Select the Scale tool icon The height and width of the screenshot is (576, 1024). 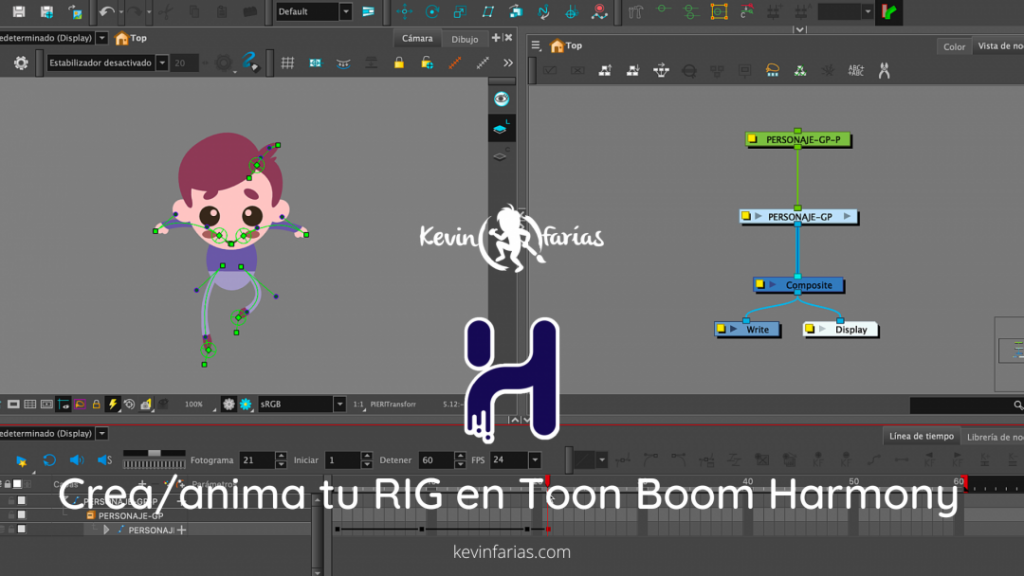pyautogui.click(x=460, y=11)
